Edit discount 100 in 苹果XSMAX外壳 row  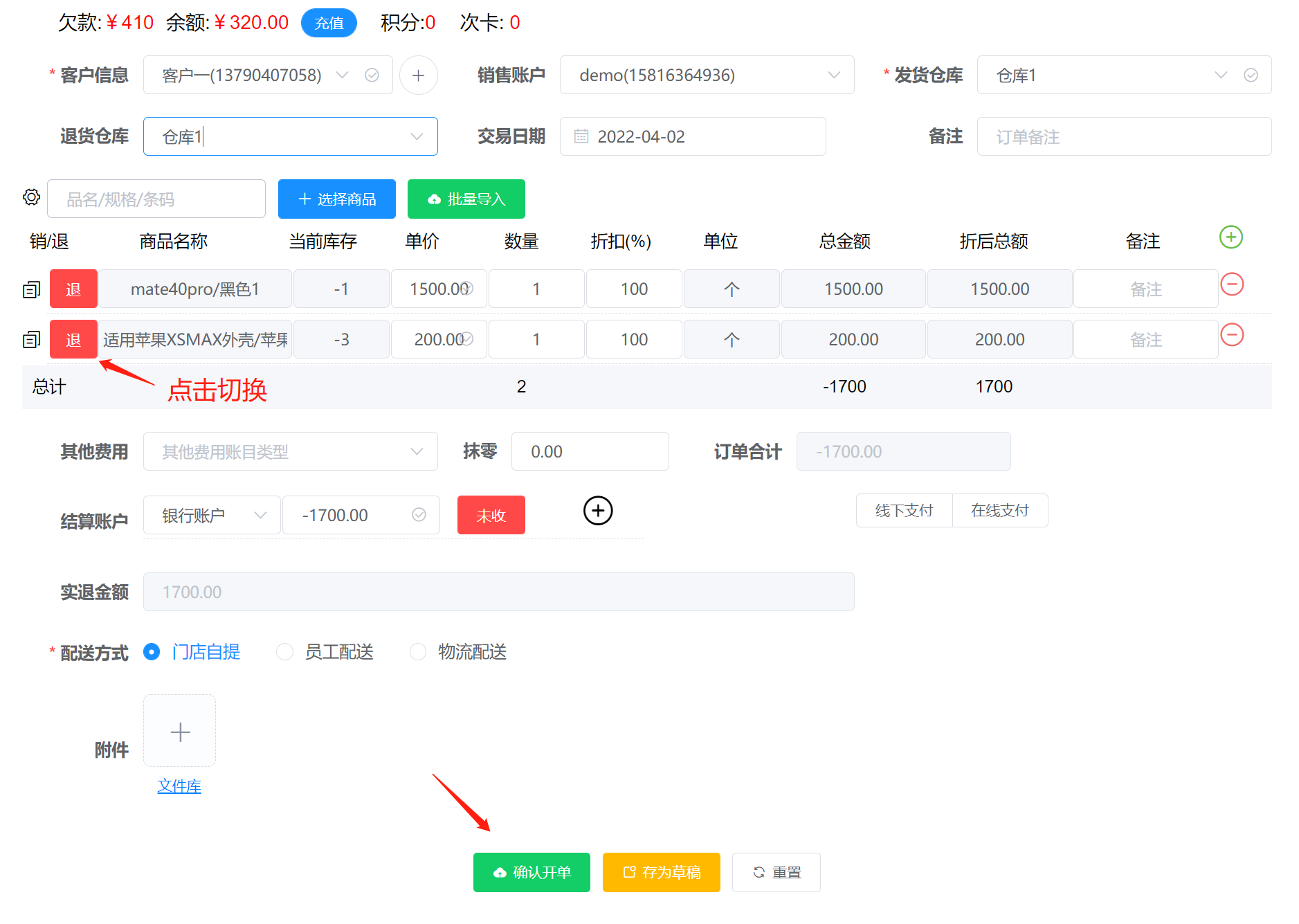634,339
